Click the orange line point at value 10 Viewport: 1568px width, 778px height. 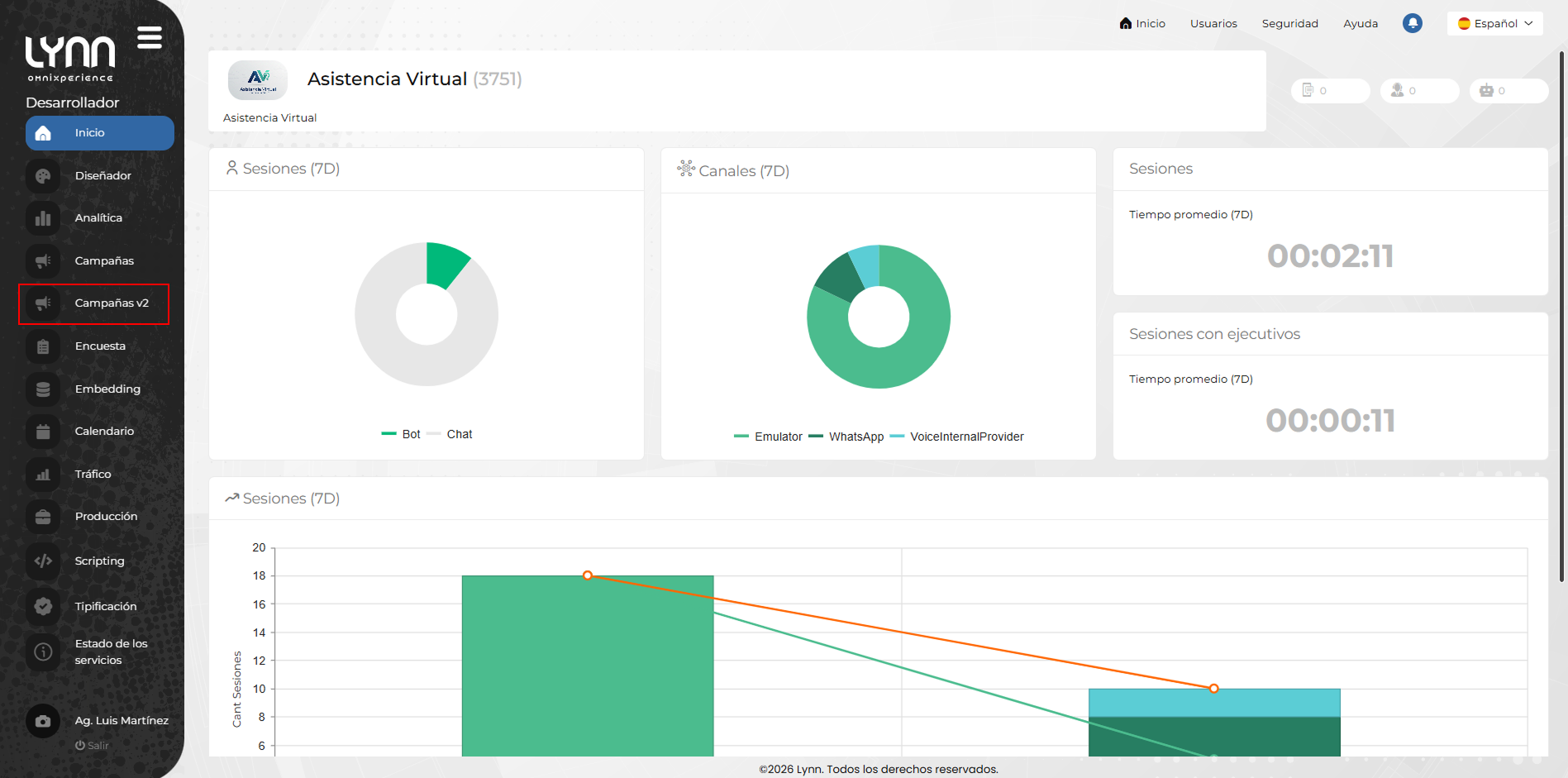[1214, 689]
